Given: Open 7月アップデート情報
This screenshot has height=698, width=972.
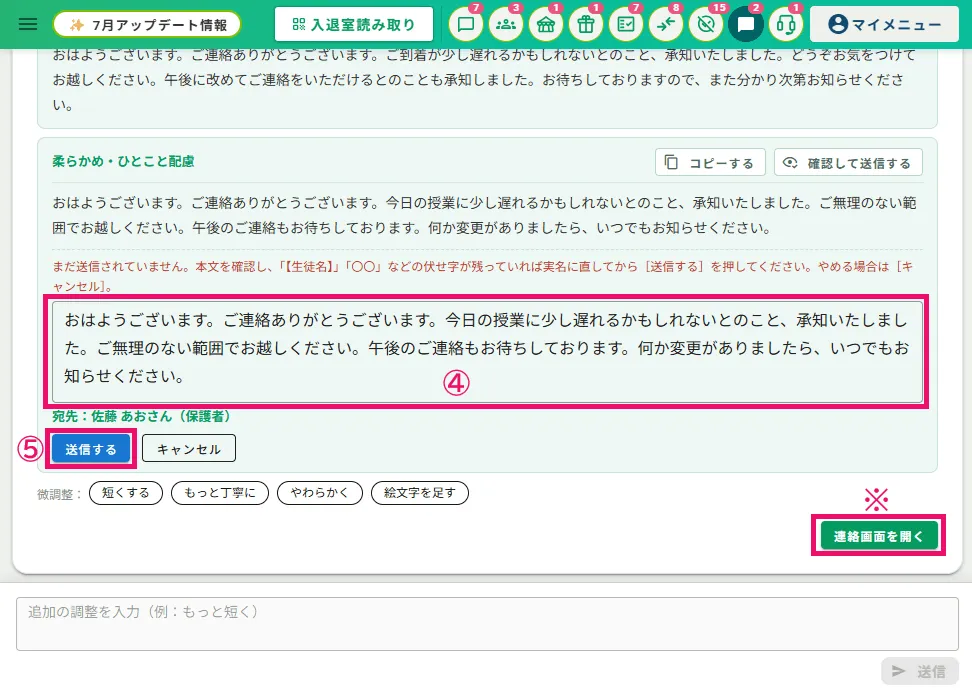Looking at the screenshot, I should (147, 25).
